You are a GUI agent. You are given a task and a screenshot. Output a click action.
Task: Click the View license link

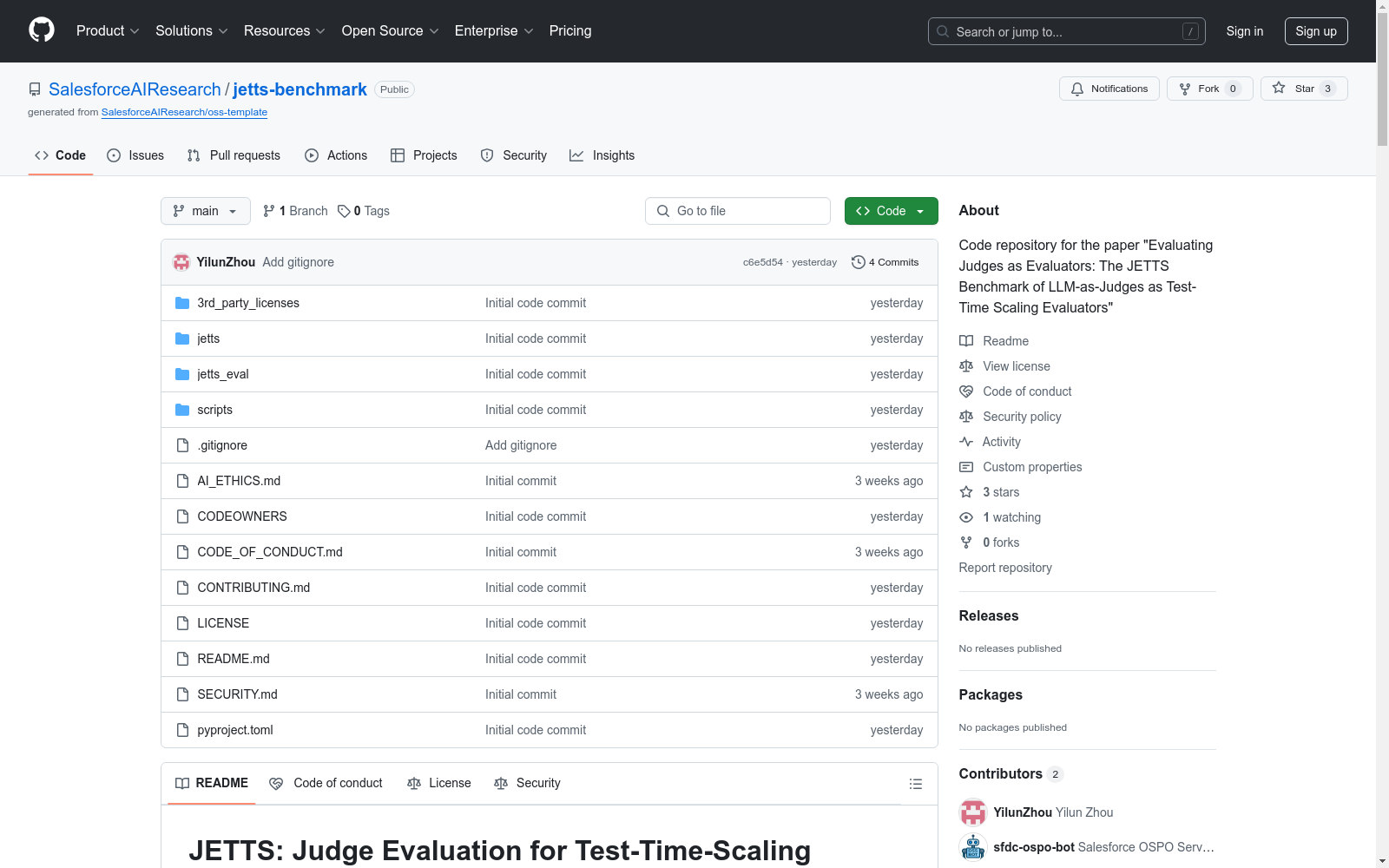point(1017,366)
